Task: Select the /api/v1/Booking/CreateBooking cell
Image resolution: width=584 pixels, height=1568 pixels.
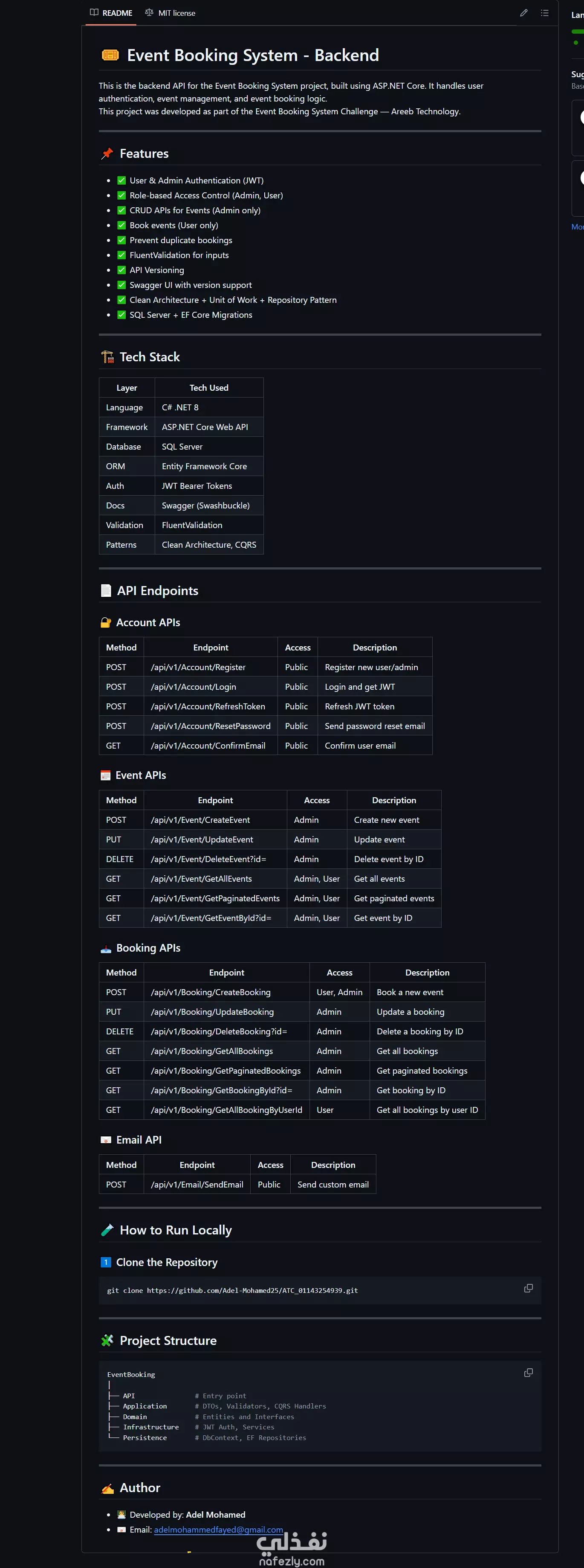Action: point(227,992)
